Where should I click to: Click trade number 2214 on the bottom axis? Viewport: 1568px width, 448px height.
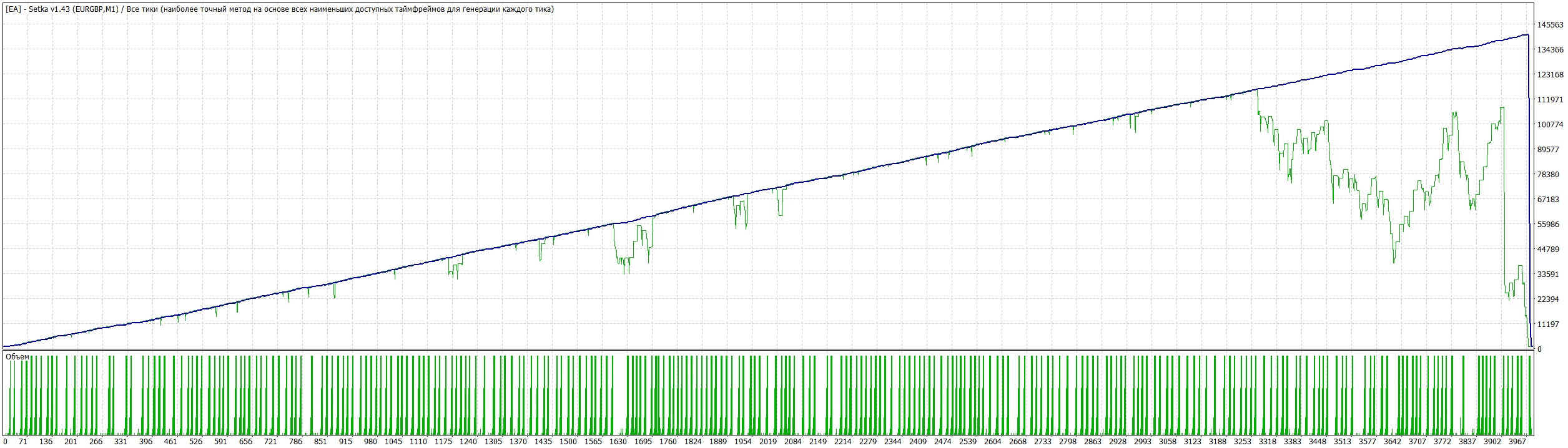pyautogui.click(x=843, y=442)
